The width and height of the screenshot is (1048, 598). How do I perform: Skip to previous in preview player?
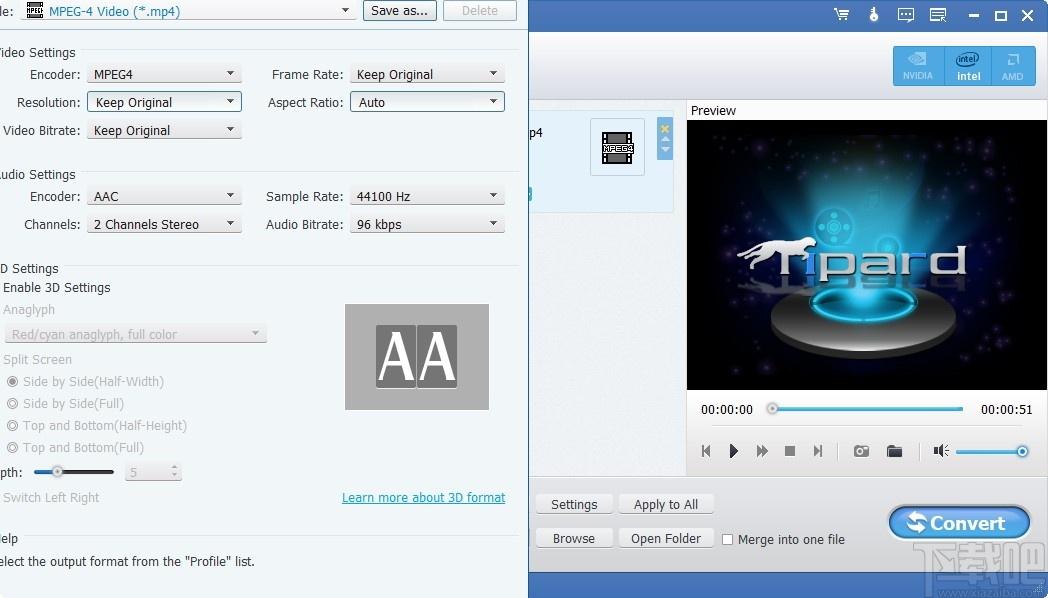(x=706, y=451)
